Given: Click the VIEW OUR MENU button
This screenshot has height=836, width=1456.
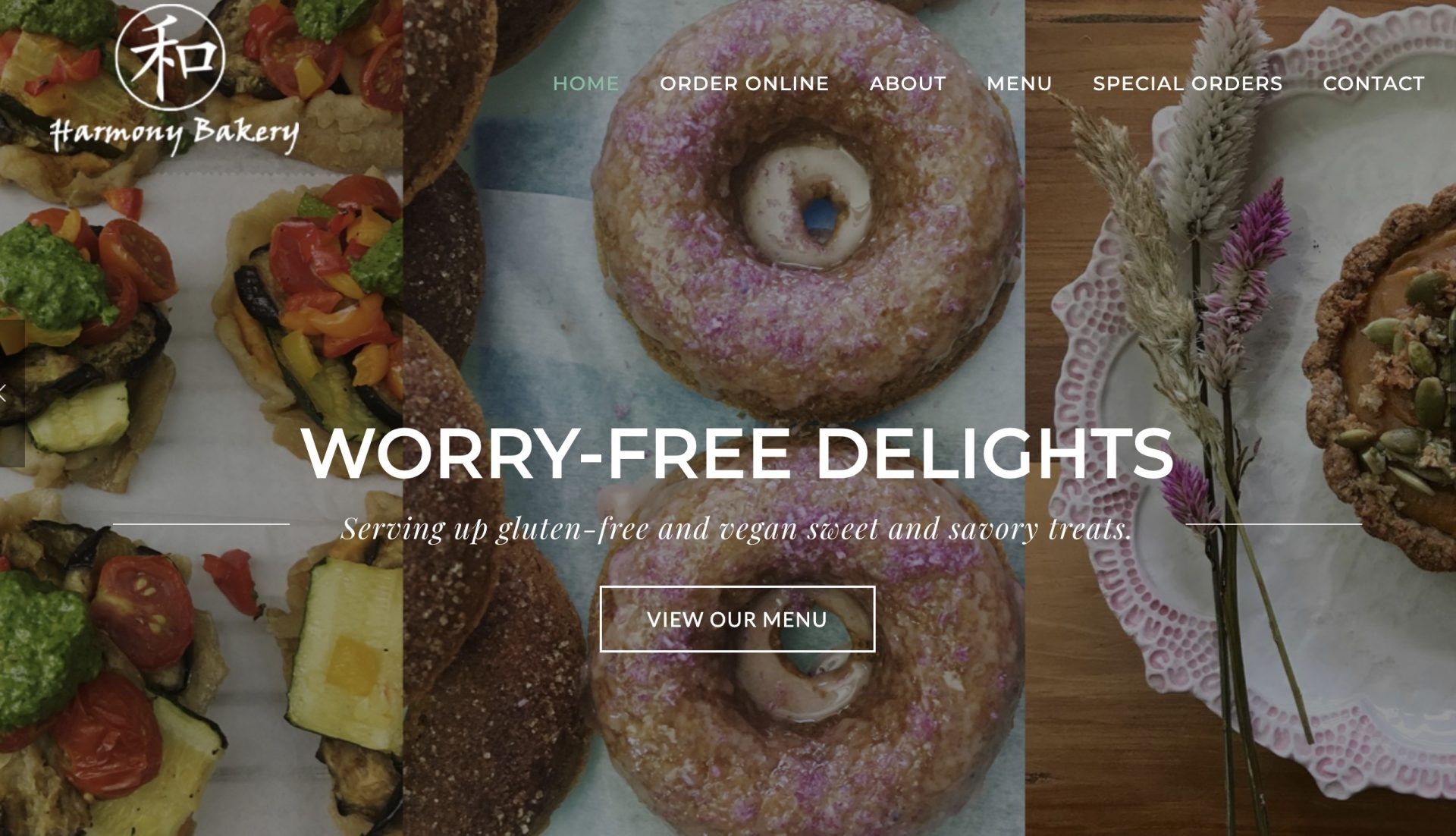Looking at the screenshot, I should click(x=737, y=619).
